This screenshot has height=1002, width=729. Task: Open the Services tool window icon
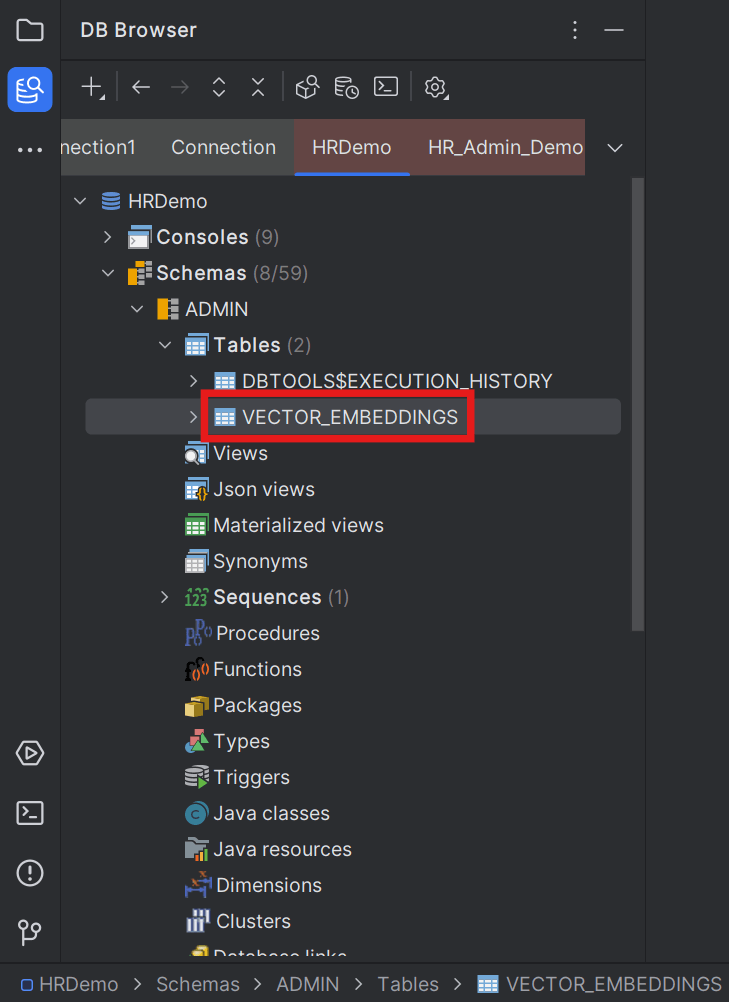tap(29, 753)
